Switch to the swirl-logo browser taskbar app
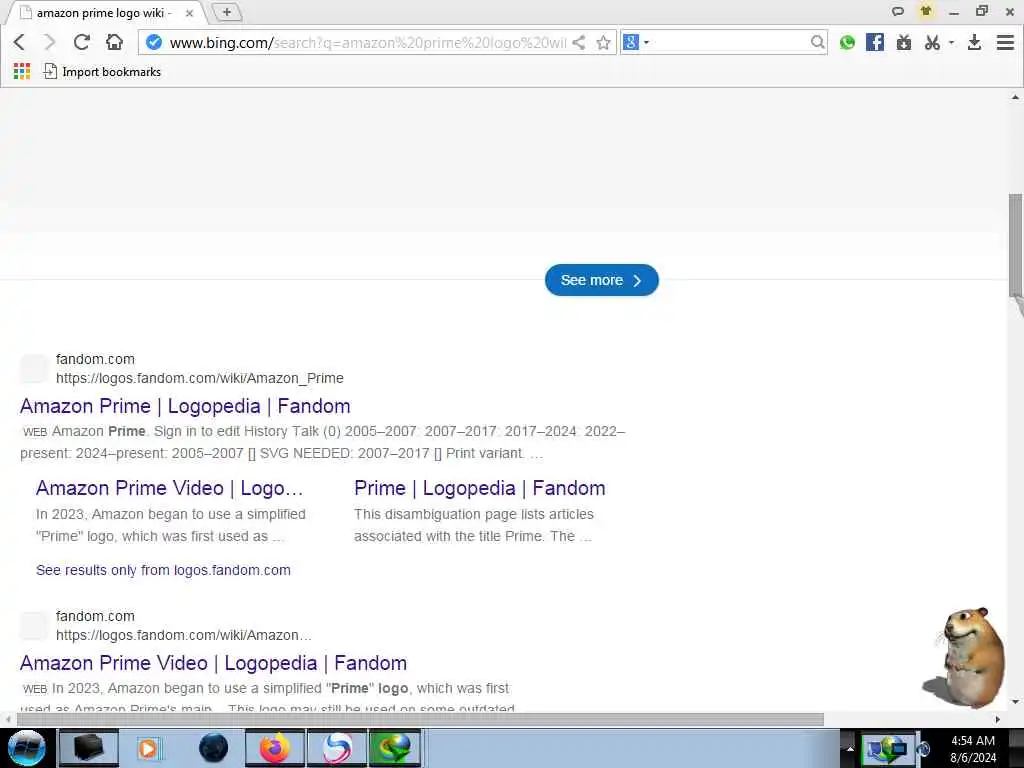The image size is (1024, 768). click(336, 748)
